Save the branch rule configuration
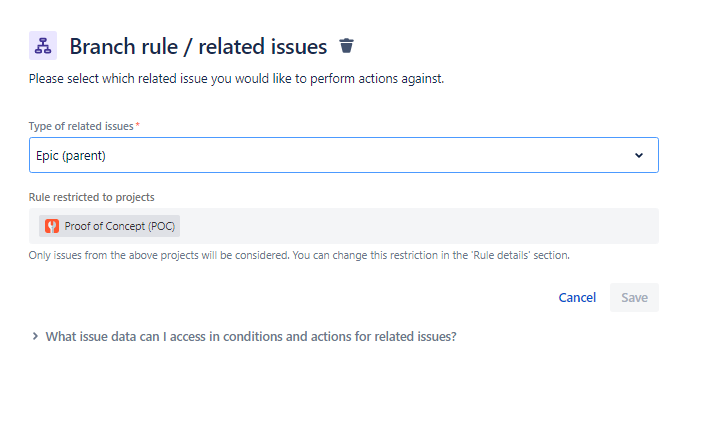 pos(634,297)
